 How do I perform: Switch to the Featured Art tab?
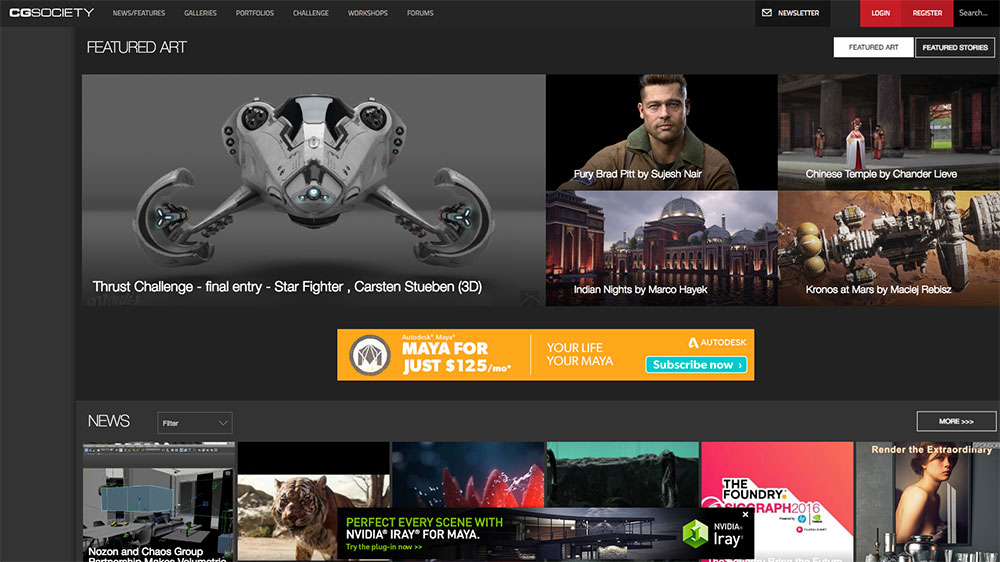point(873,47)
